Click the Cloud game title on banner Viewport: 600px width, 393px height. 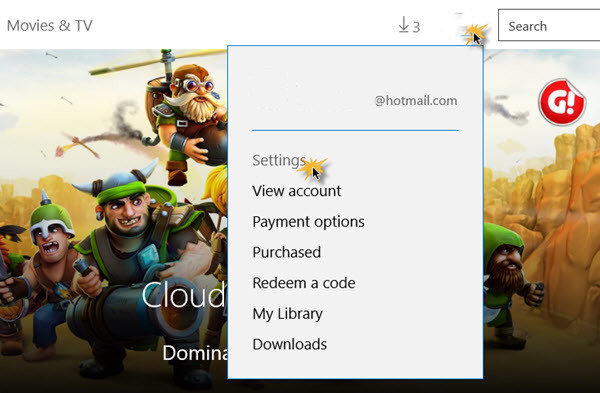184,295
